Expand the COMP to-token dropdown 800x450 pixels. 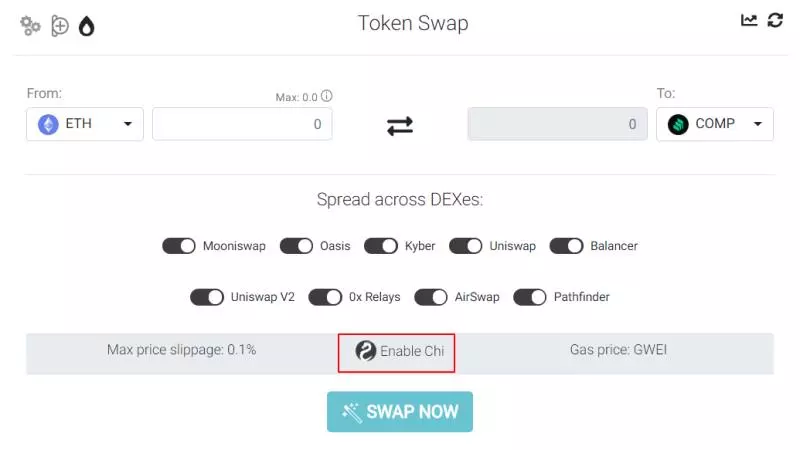(x=714, y=124)
